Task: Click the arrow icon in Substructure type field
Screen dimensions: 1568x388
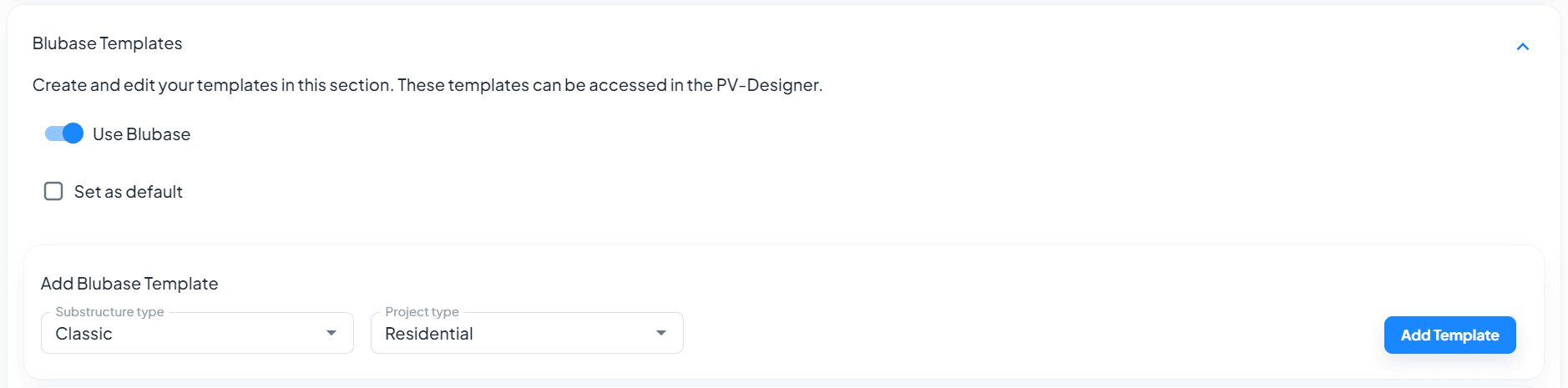Action: coord(331,333)
